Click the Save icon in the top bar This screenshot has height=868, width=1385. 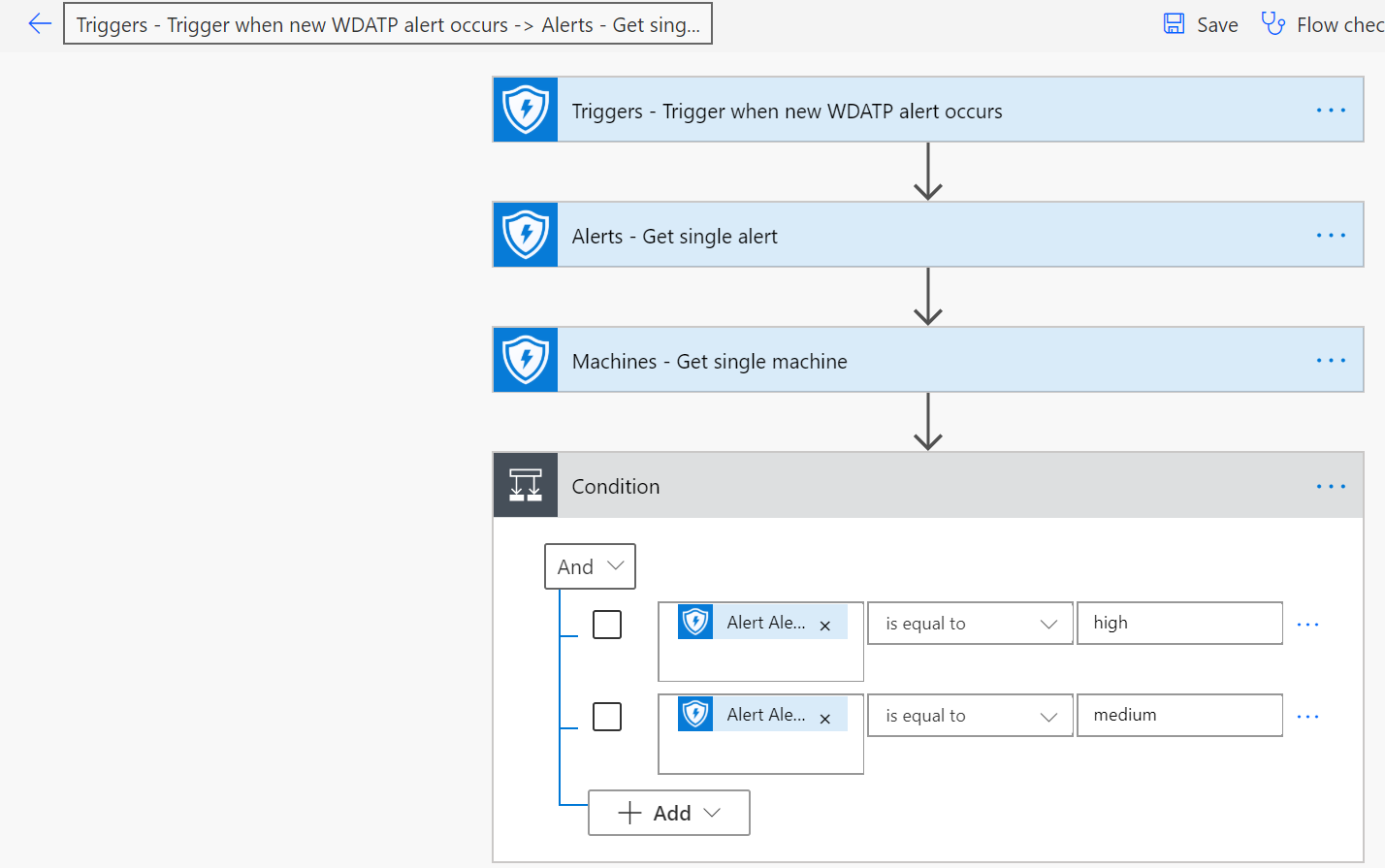point(1174,23)
